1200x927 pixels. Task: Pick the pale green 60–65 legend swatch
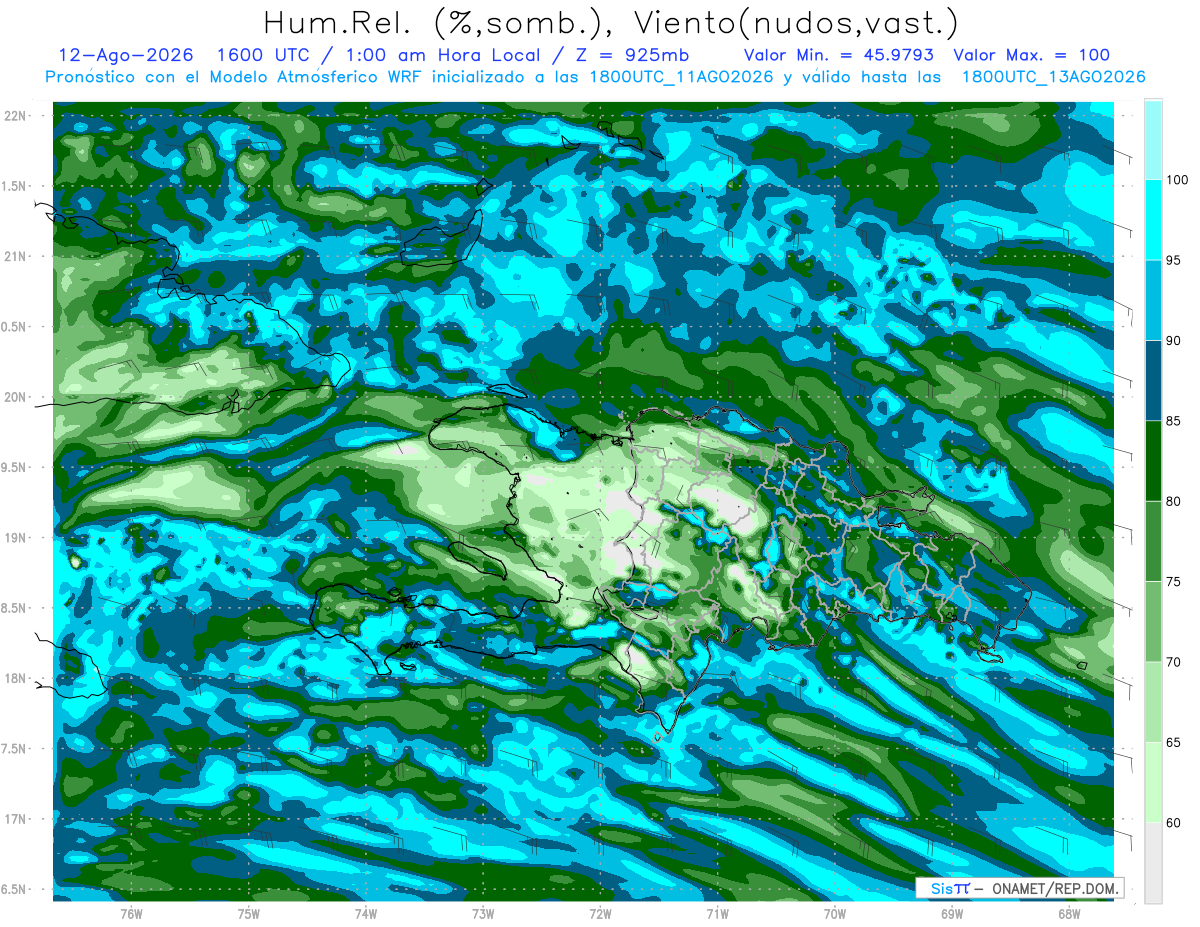point(1153,782)
